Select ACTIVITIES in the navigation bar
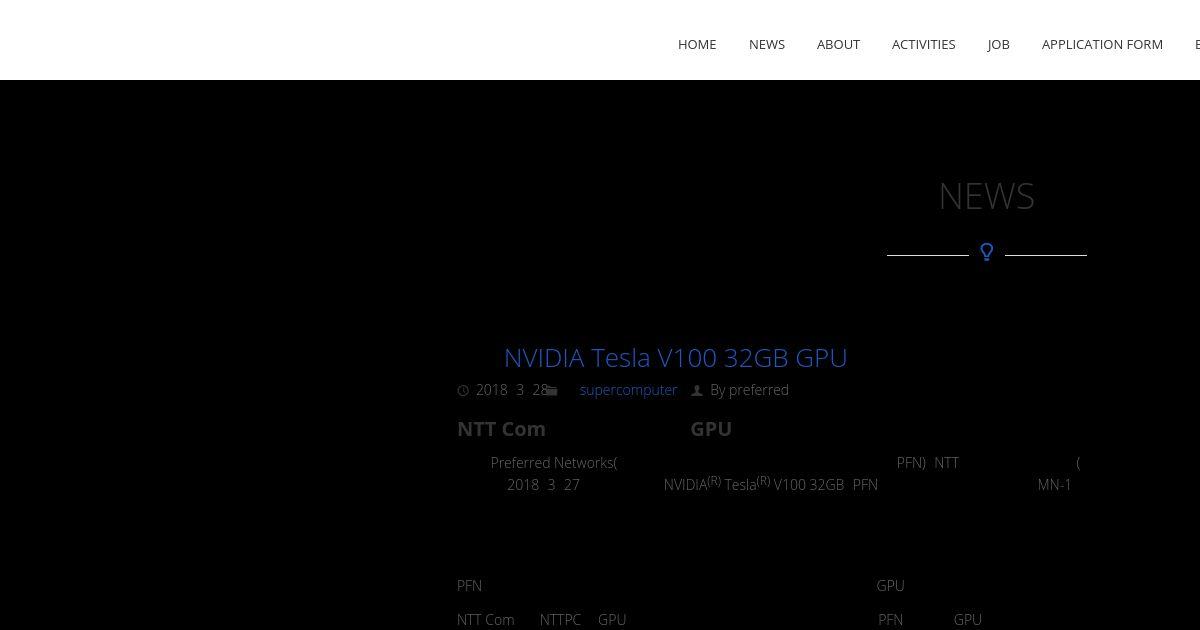The width and height of the screenshot is (1200, 630). 923,44
